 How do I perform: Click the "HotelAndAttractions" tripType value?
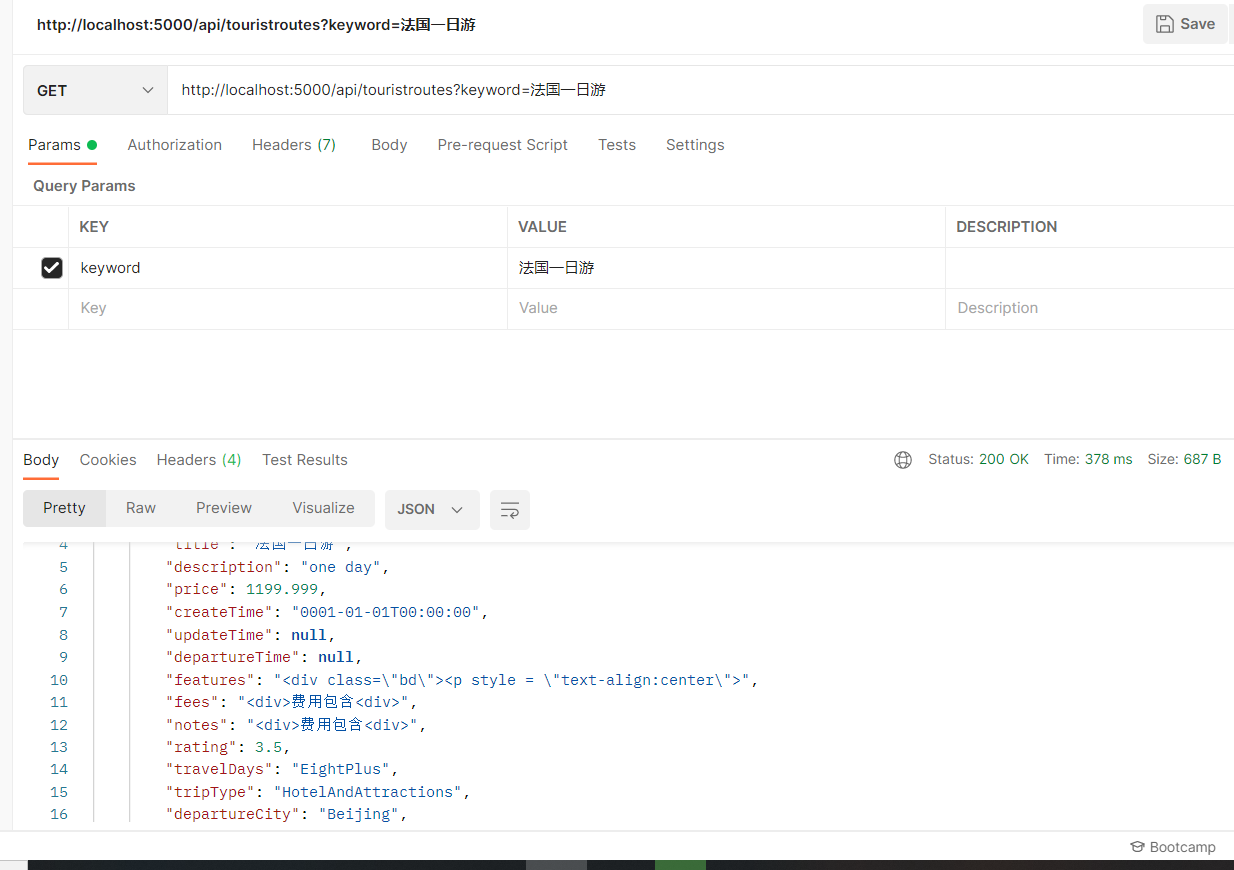pos(368,792)
